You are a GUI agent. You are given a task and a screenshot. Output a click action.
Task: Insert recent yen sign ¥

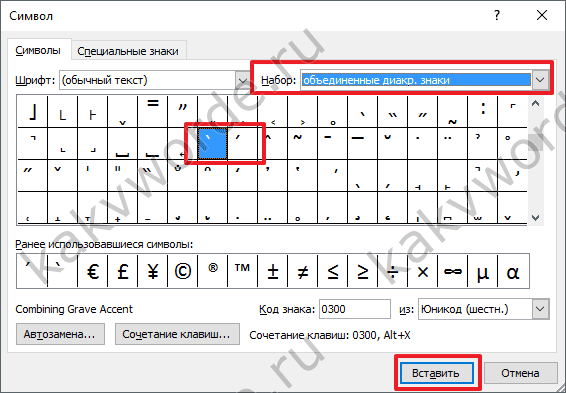click(x=153, y=271)
